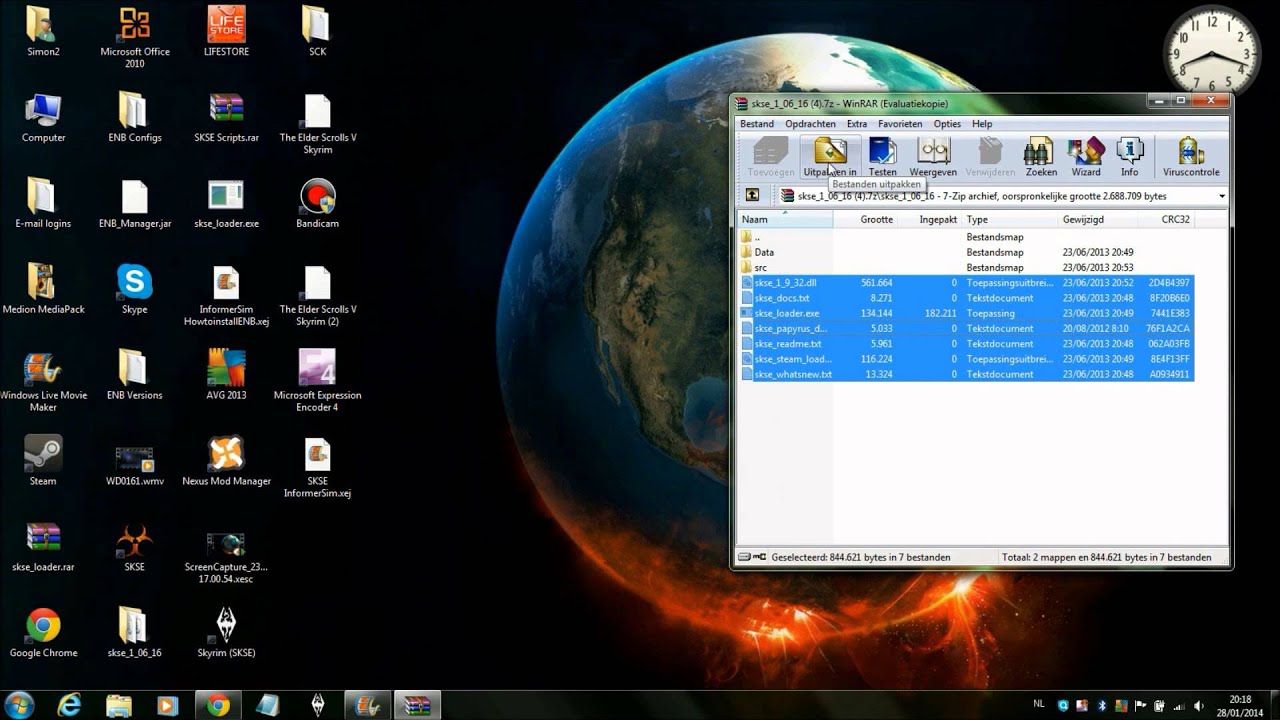This screenshot has width=1280, height=720.
Task: Select the Microsoft Expression Encoder 4 icon
Action: pos(318,381)
